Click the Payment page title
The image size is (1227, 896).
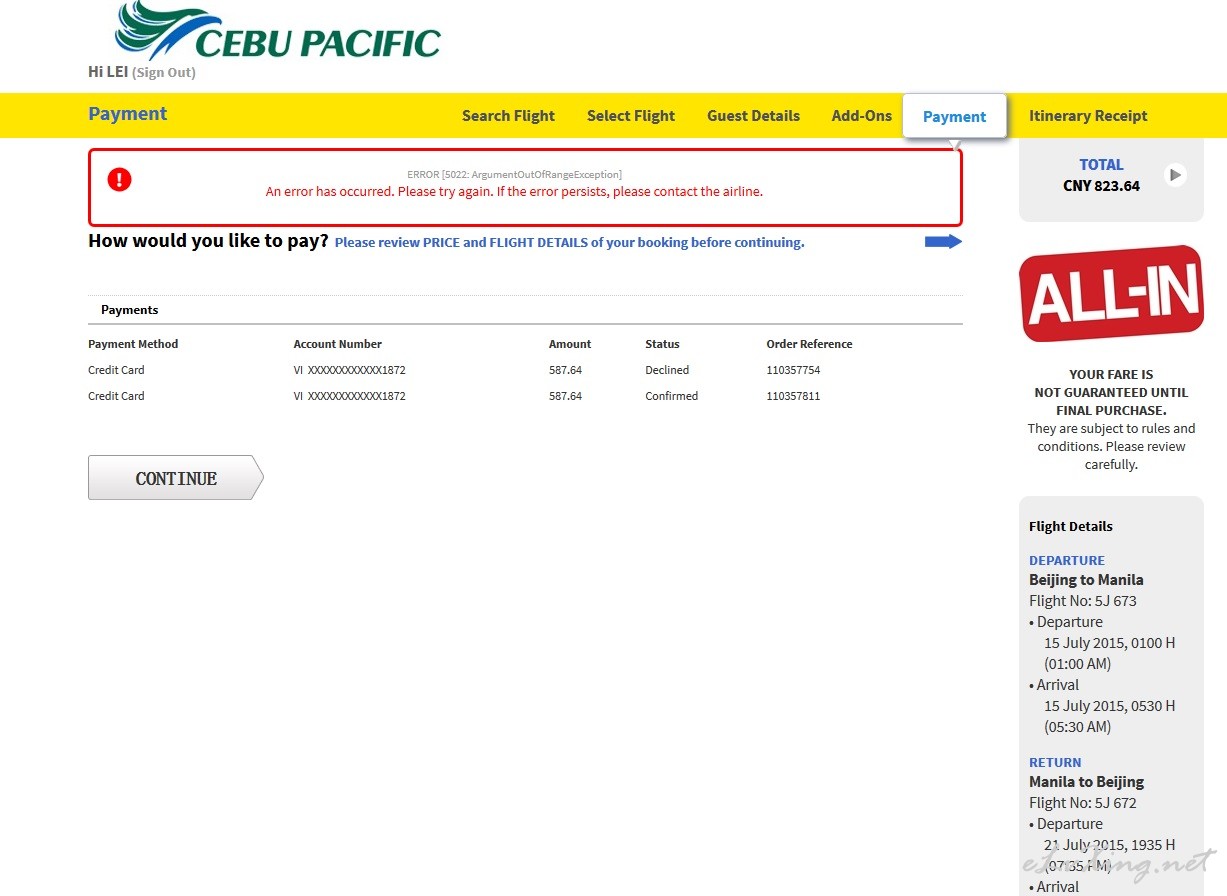tap(128, 114)
